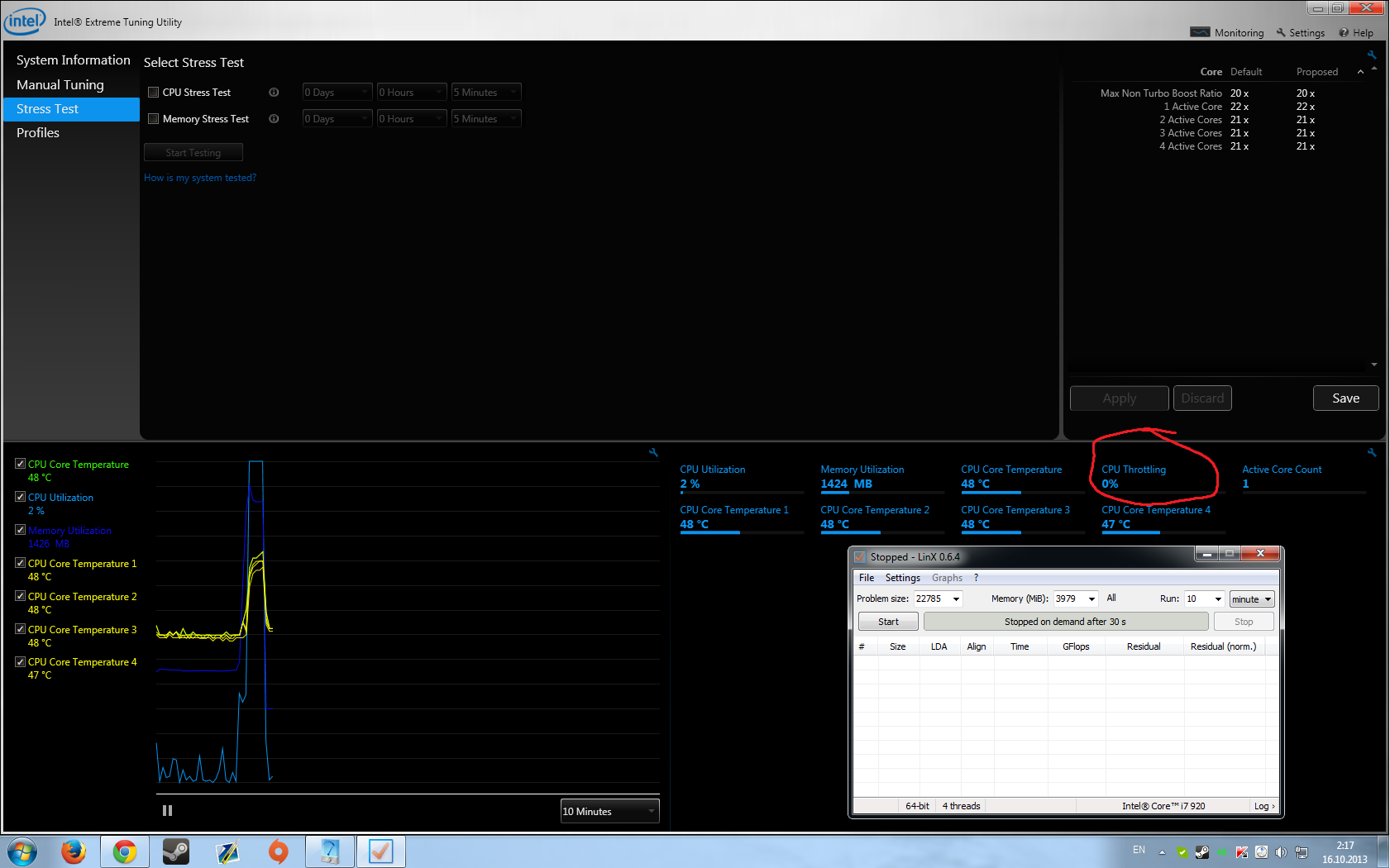Open the Memory Stress Test Minutes dropdown

[486, 118]
